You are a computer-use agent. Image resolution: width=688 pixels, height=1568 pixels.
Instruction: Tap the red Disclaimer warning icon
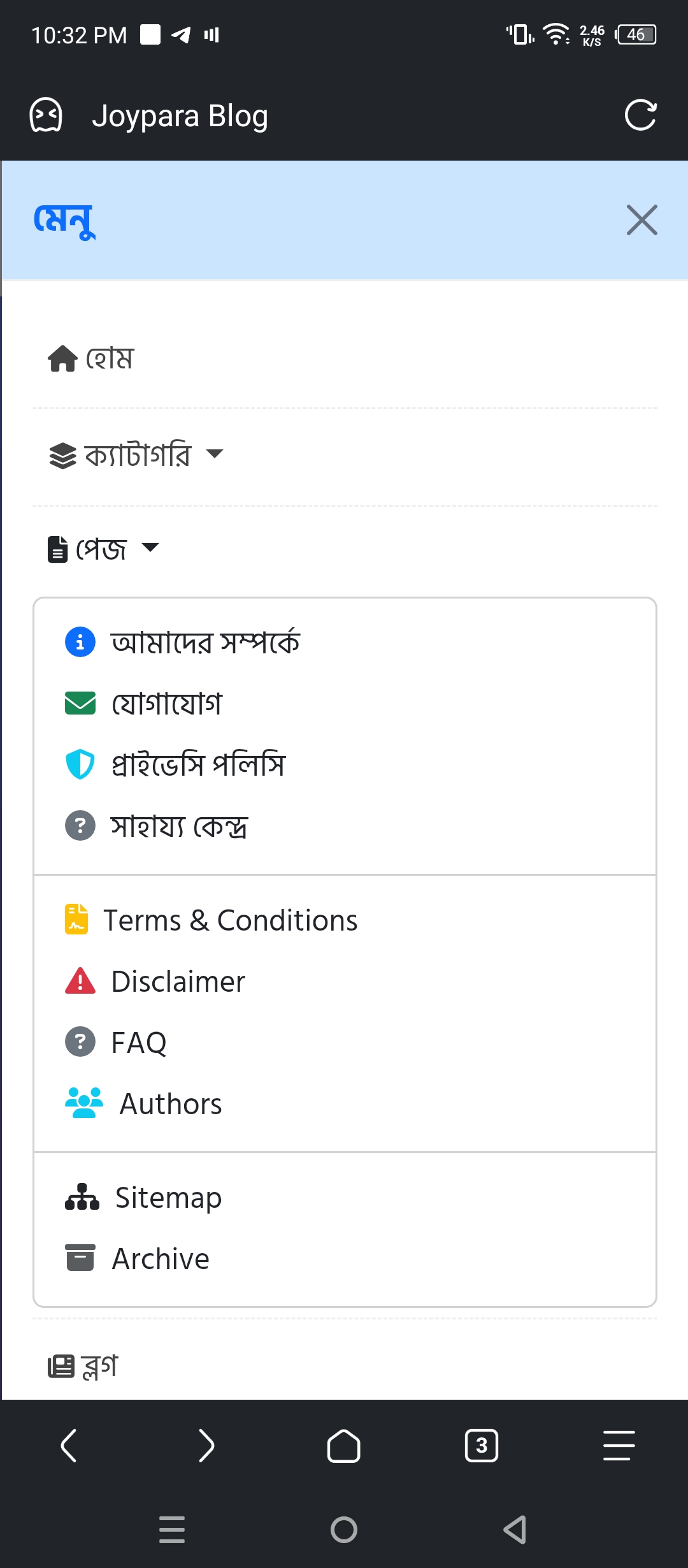pos(80,981)
